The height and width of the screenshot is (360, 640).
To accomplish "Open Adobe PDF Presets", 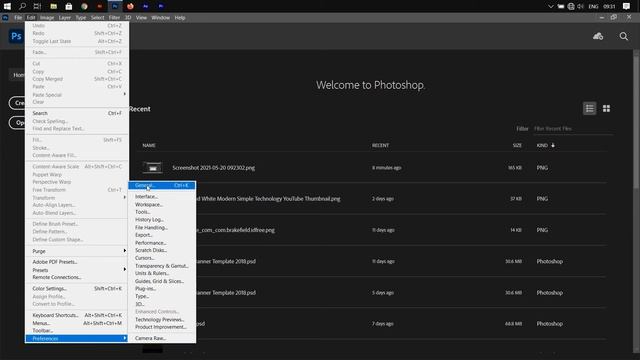I will (77, 262).
